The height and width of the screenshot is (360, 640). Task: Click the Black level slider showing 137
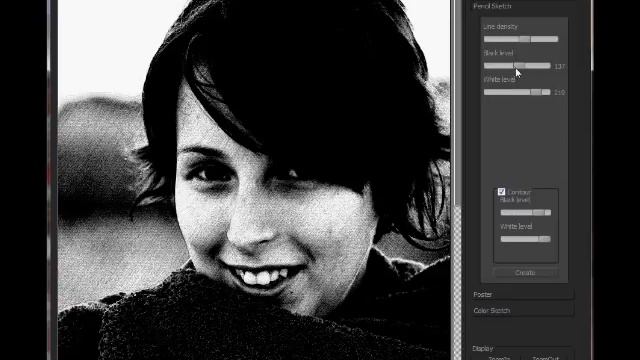point(517,66)
